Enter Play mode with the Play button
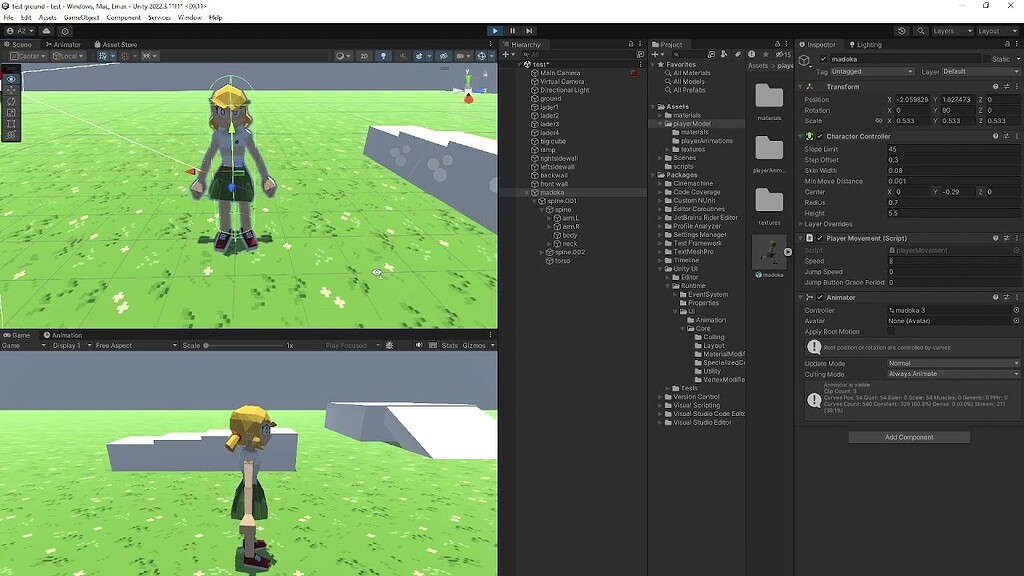This screenshot has width=1024, height=576. tap(496, 31)
